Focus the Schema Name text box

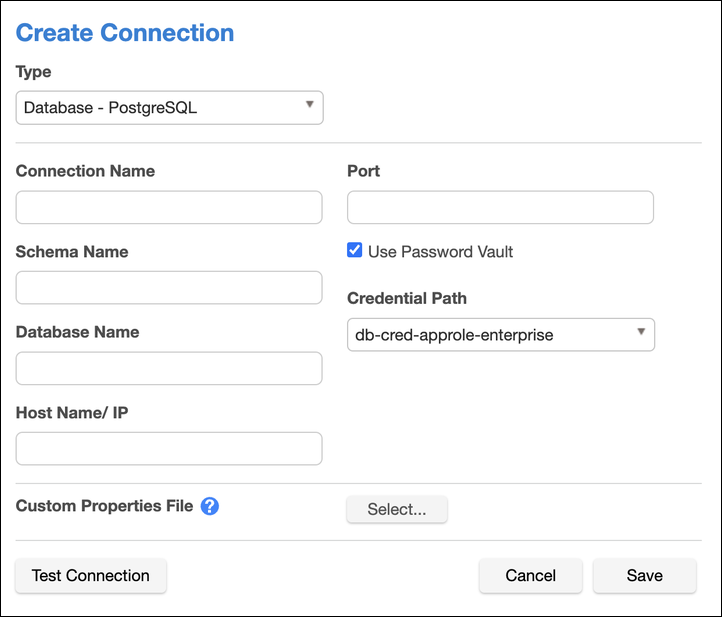(x=169, y=288)
